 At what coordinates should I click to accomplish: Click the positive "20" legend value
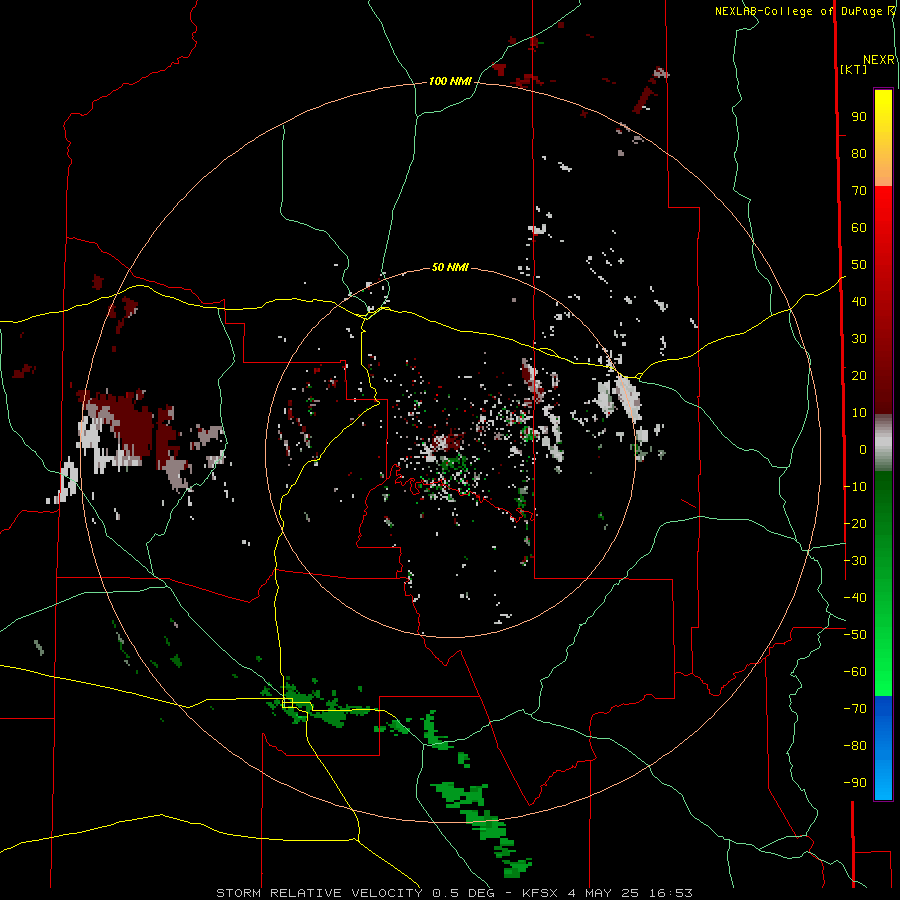click(x=859, y=376)
